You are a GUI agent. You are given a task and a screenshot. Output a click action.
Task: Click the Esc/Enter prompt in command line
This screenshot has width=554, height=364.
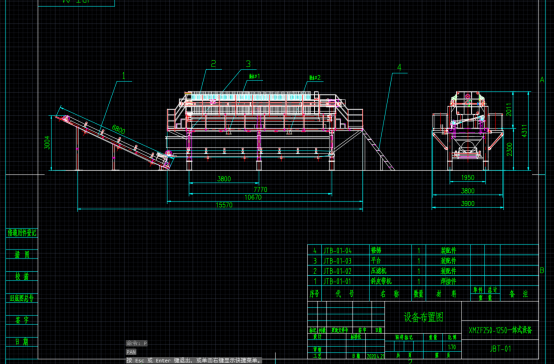(x=194, y=360)
